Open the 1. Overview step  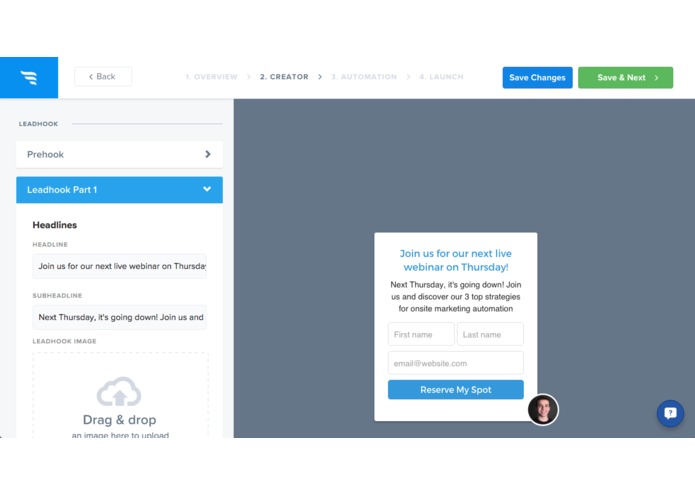tap(211, 77)
